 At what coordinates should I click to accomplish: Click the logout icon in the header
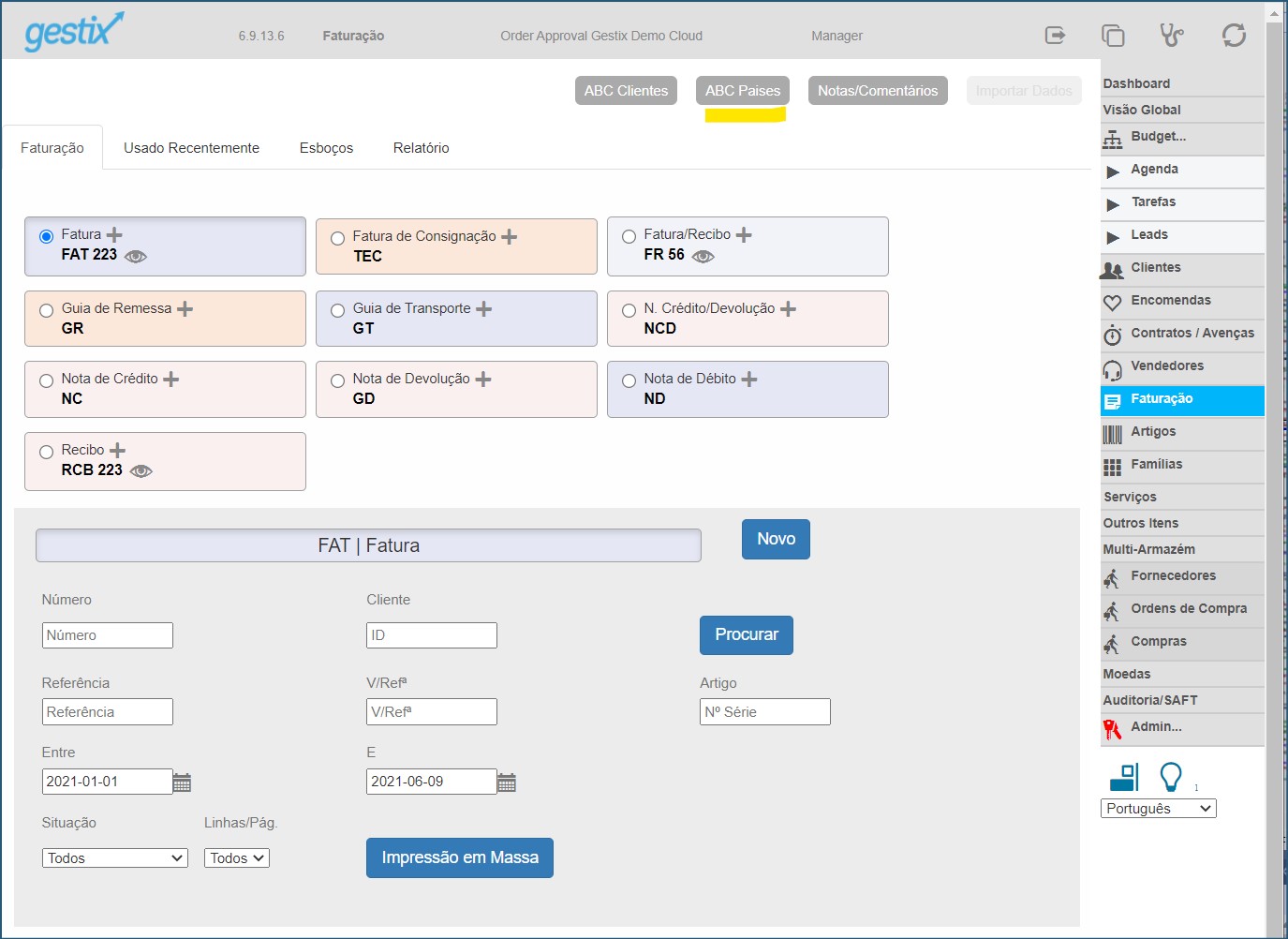pos(1055,35)
